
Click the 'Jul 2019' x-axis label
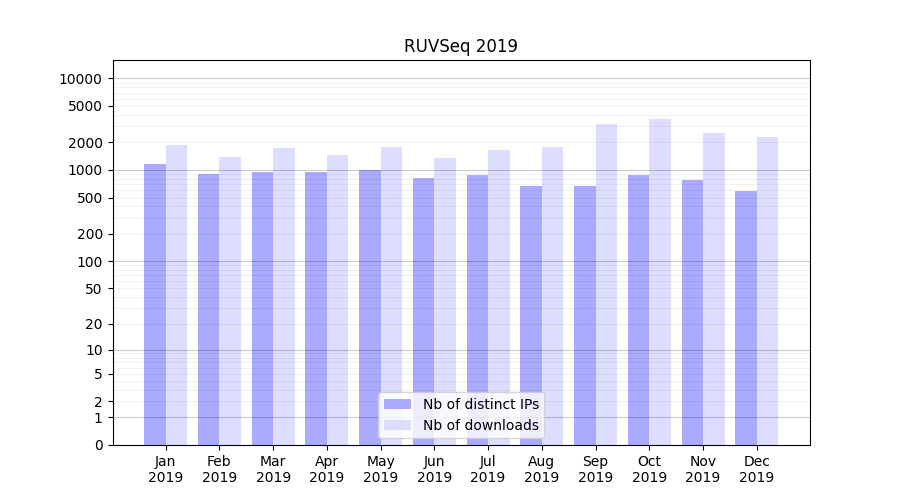[488, 469]
